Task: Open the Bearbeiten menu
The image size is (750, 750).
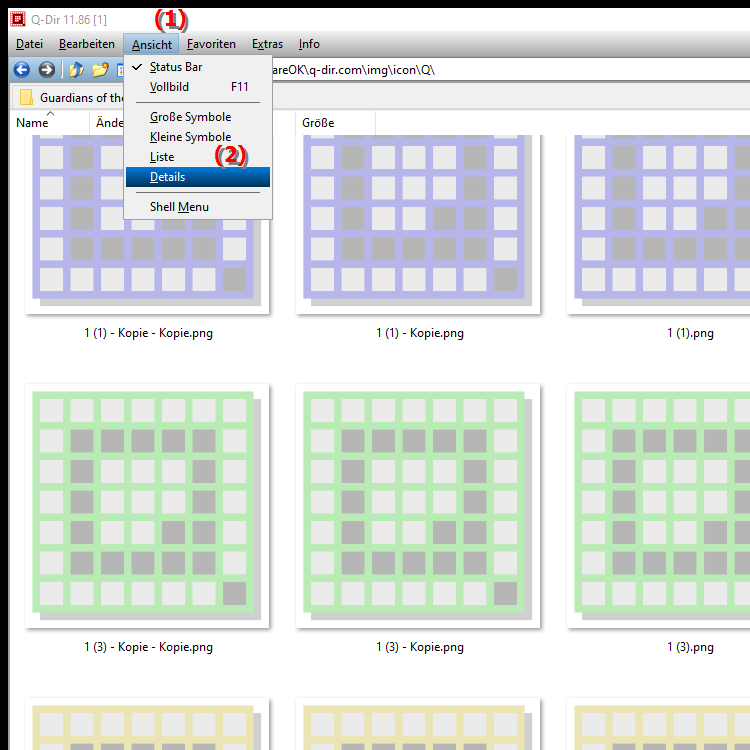Action: [87, 44]
